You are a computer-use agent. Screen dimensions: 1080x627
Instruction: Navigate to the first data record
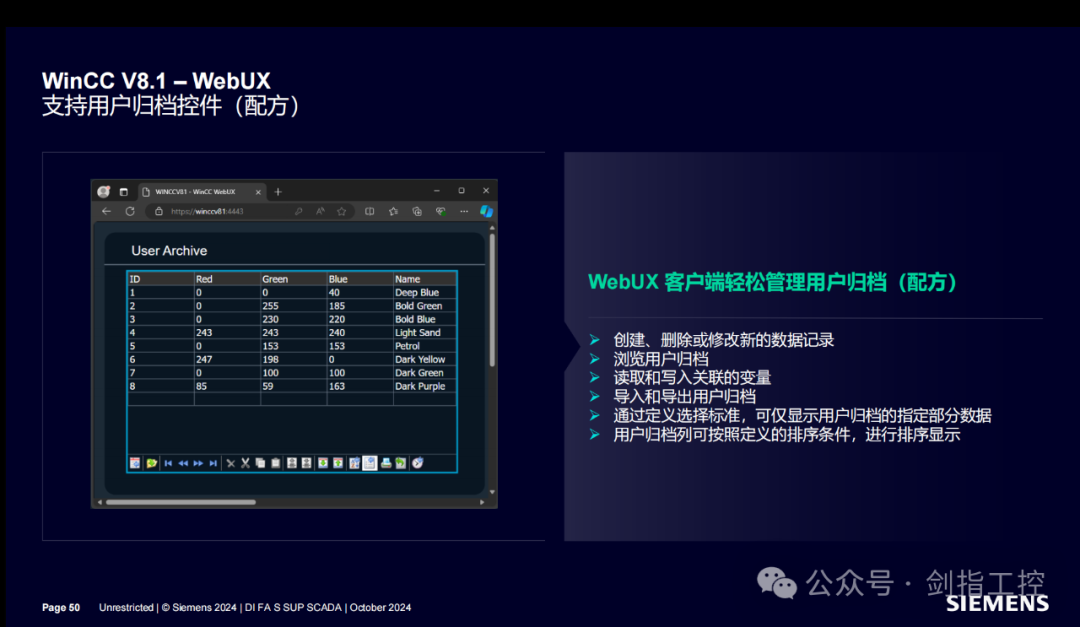[167, 463]
